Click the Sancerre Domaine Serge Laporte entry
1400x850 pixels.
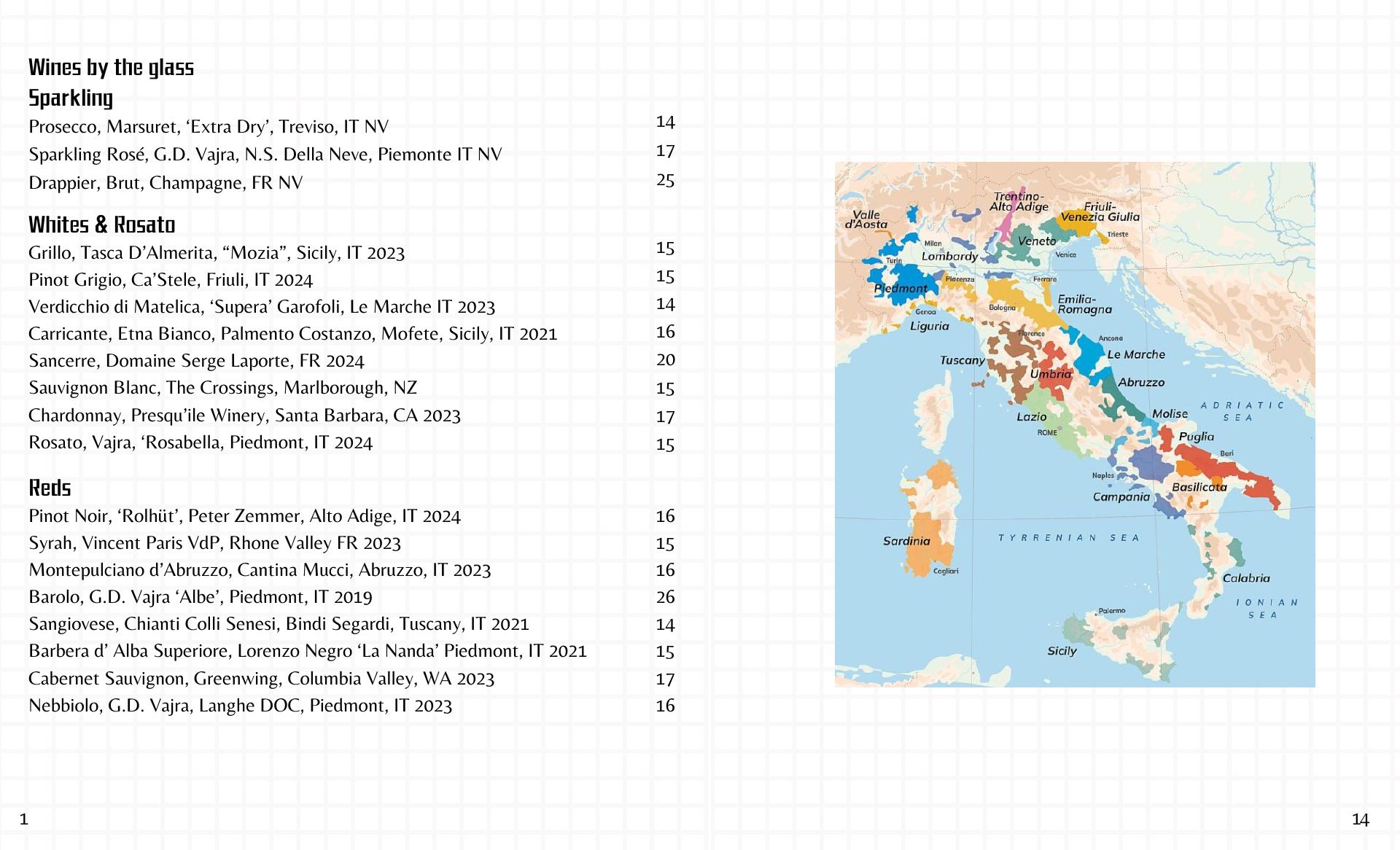point(196,361)
